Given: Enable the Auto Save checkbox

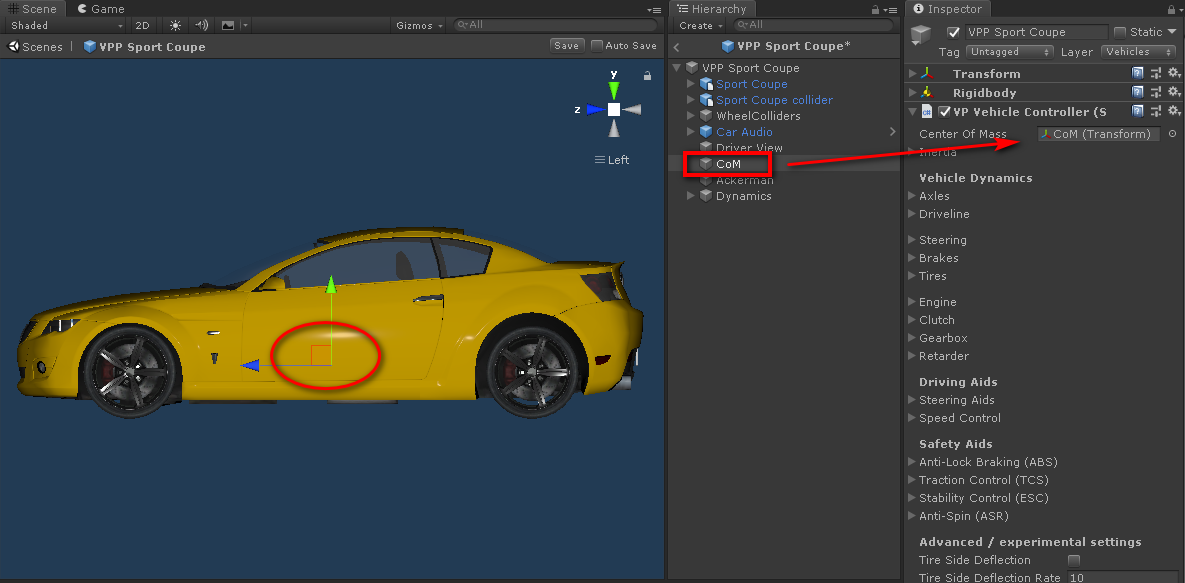Looking at the screenshot, I should [x=597, y=45].
